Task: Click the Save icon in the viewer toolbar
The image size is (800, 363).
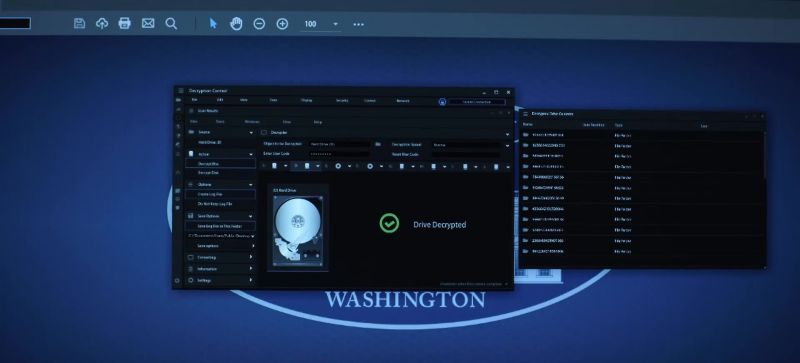Action: (79, 23)
